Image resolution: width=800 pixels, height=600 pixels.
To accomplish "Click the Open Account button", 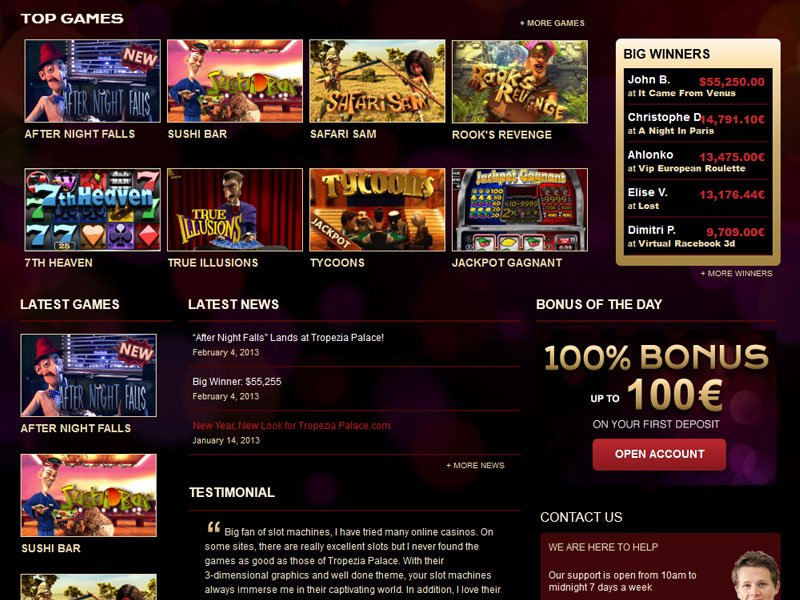I will [659, 454].
